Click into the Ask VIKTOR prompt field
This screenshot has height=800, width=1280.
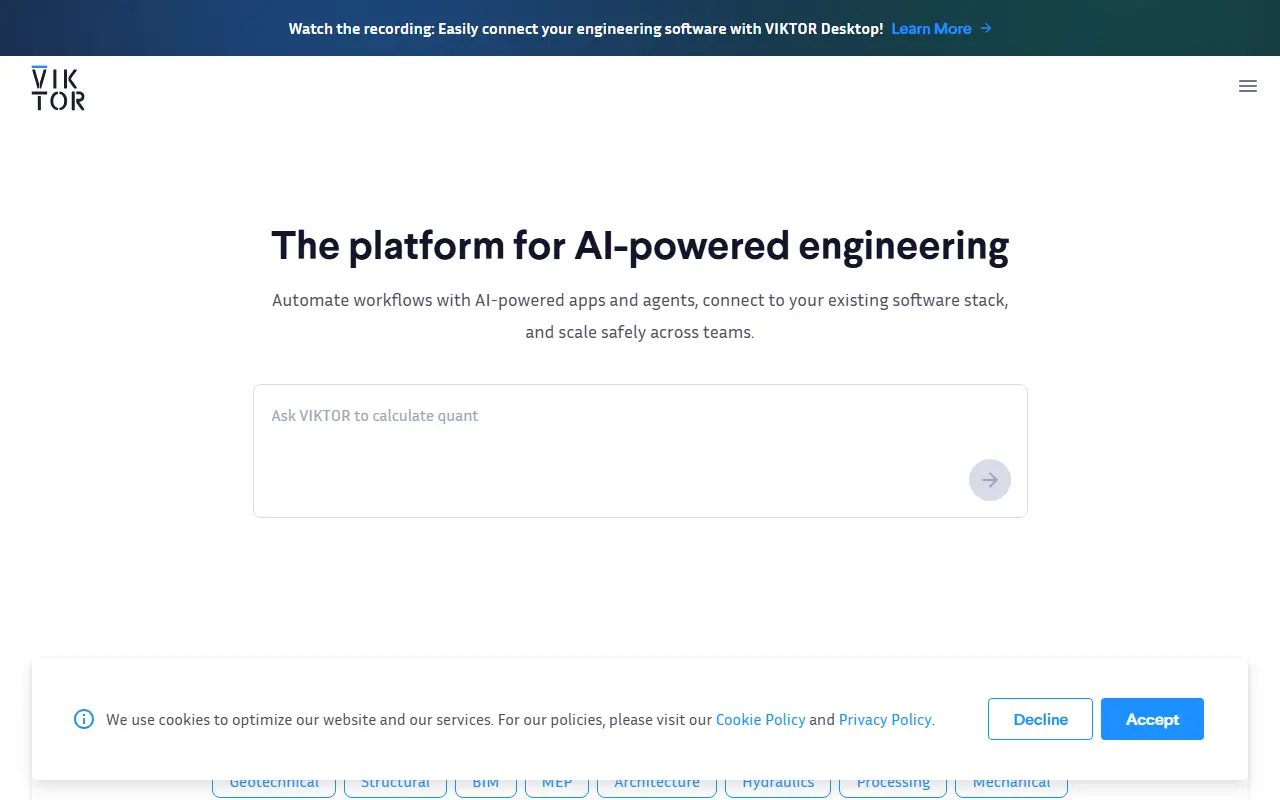[x=640, y=450]
